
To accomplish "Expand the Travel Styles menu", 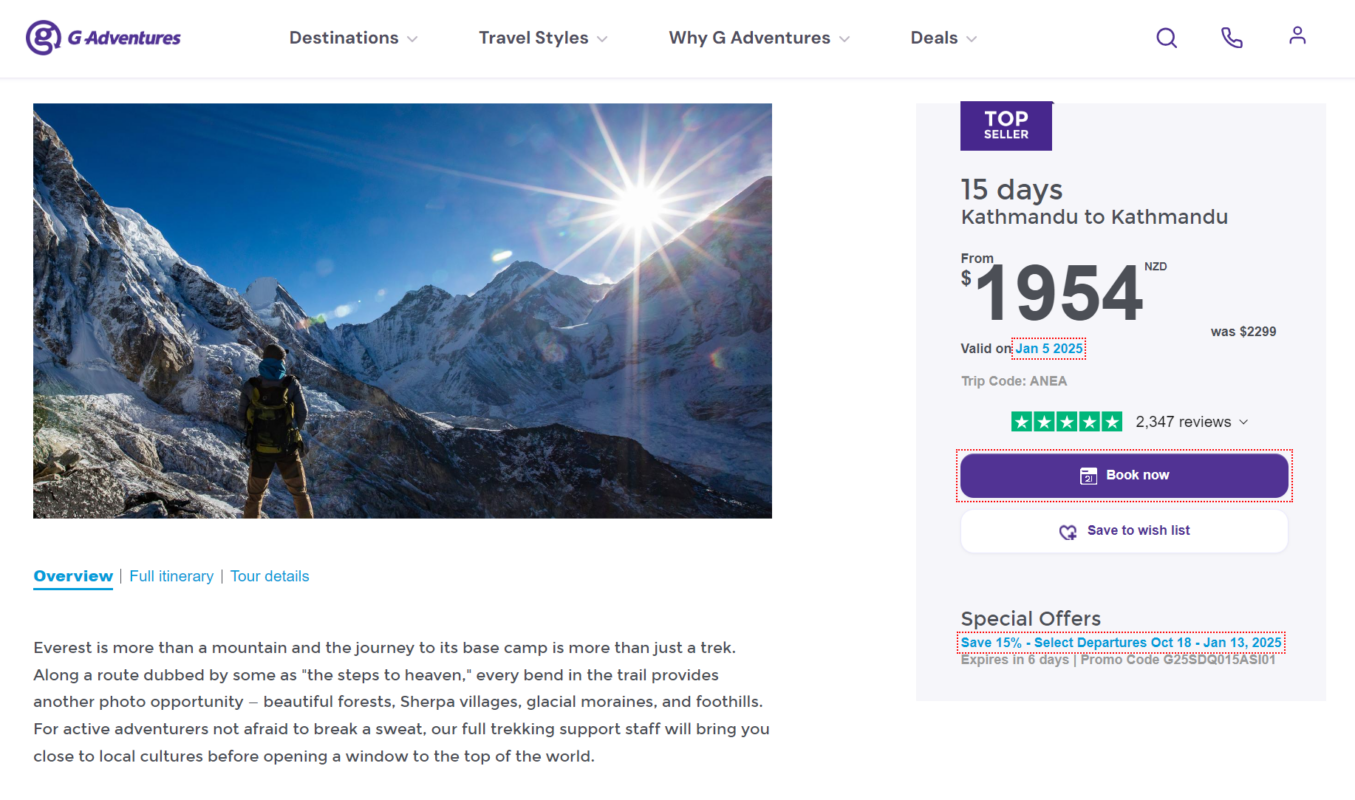I will pyautogui.click(x=543, y=38).
